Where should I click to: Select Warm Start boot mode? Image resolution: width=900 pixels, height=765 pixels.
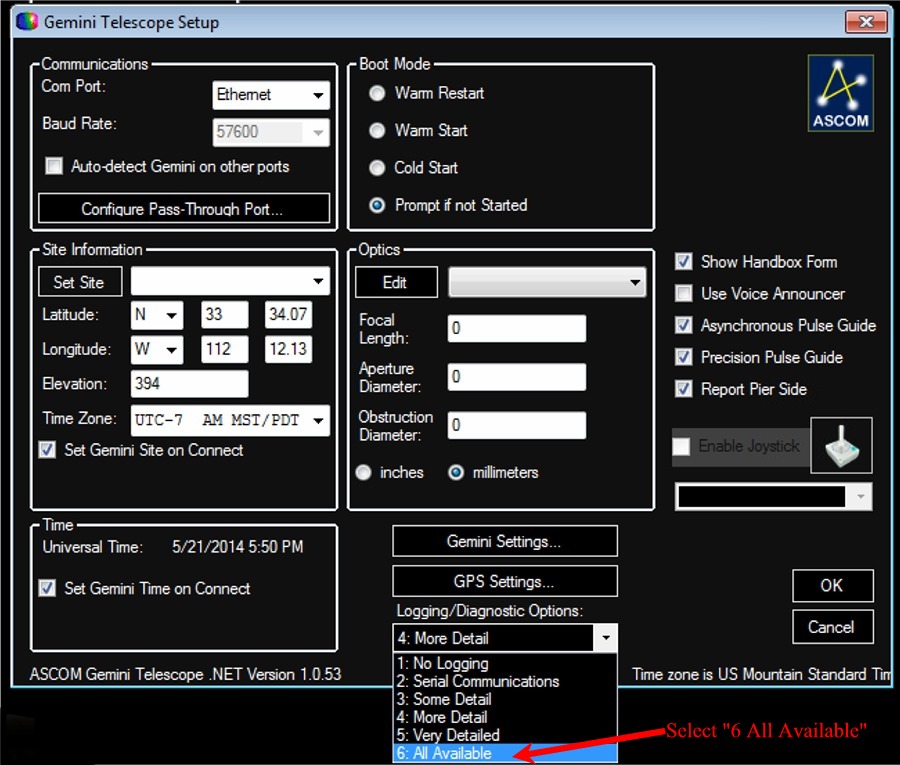(x=377, y=130)
